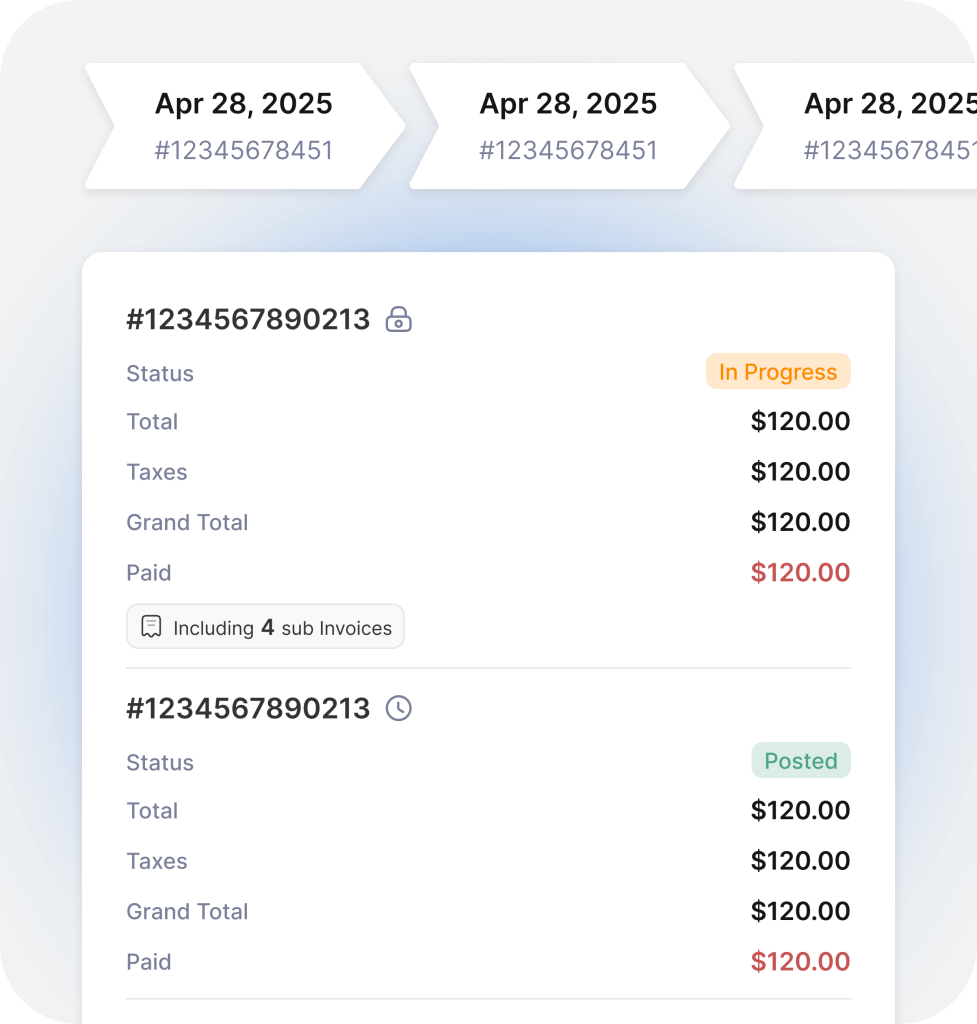This screenshot has height=1024, width=977.
Task: Open the "Including 4 sub Invoices" chip
Action: coord(265,627)
